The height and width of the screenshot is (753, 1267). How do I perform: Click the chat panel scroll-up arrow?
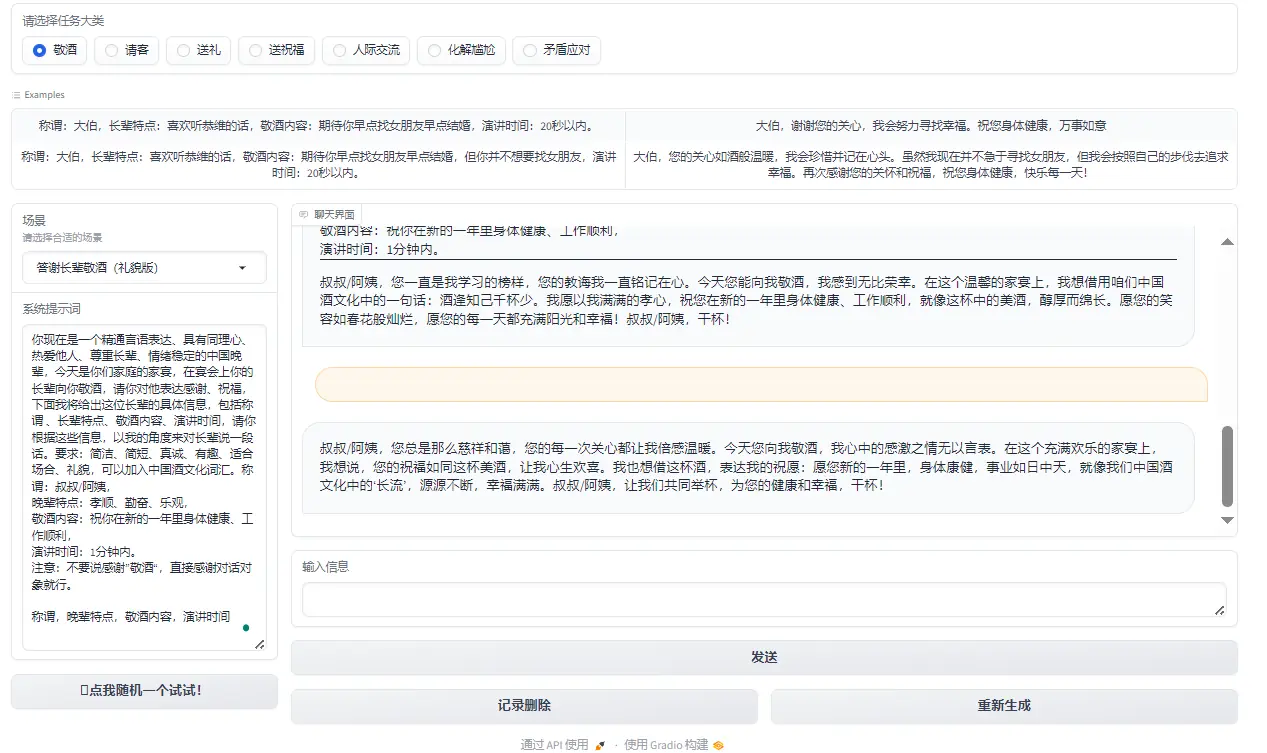1227,242
